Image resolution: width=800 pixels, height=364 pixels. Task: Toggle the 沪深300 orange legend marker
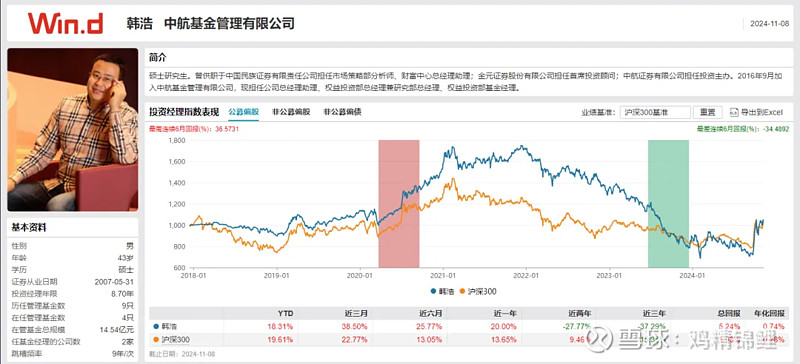[x=463, y=292]
